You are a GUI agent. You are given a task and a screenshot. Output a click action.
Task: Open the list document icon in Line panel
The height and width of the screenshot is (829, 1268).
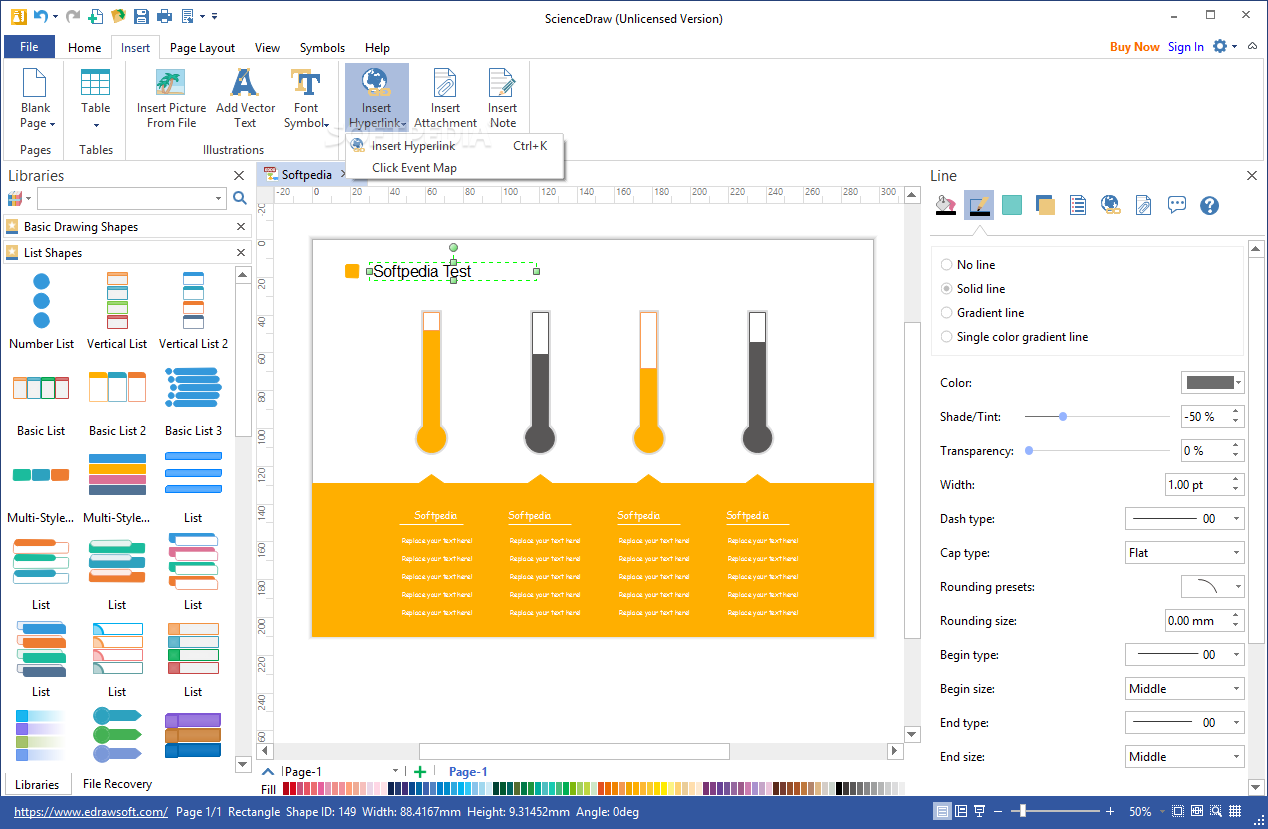1078,205
